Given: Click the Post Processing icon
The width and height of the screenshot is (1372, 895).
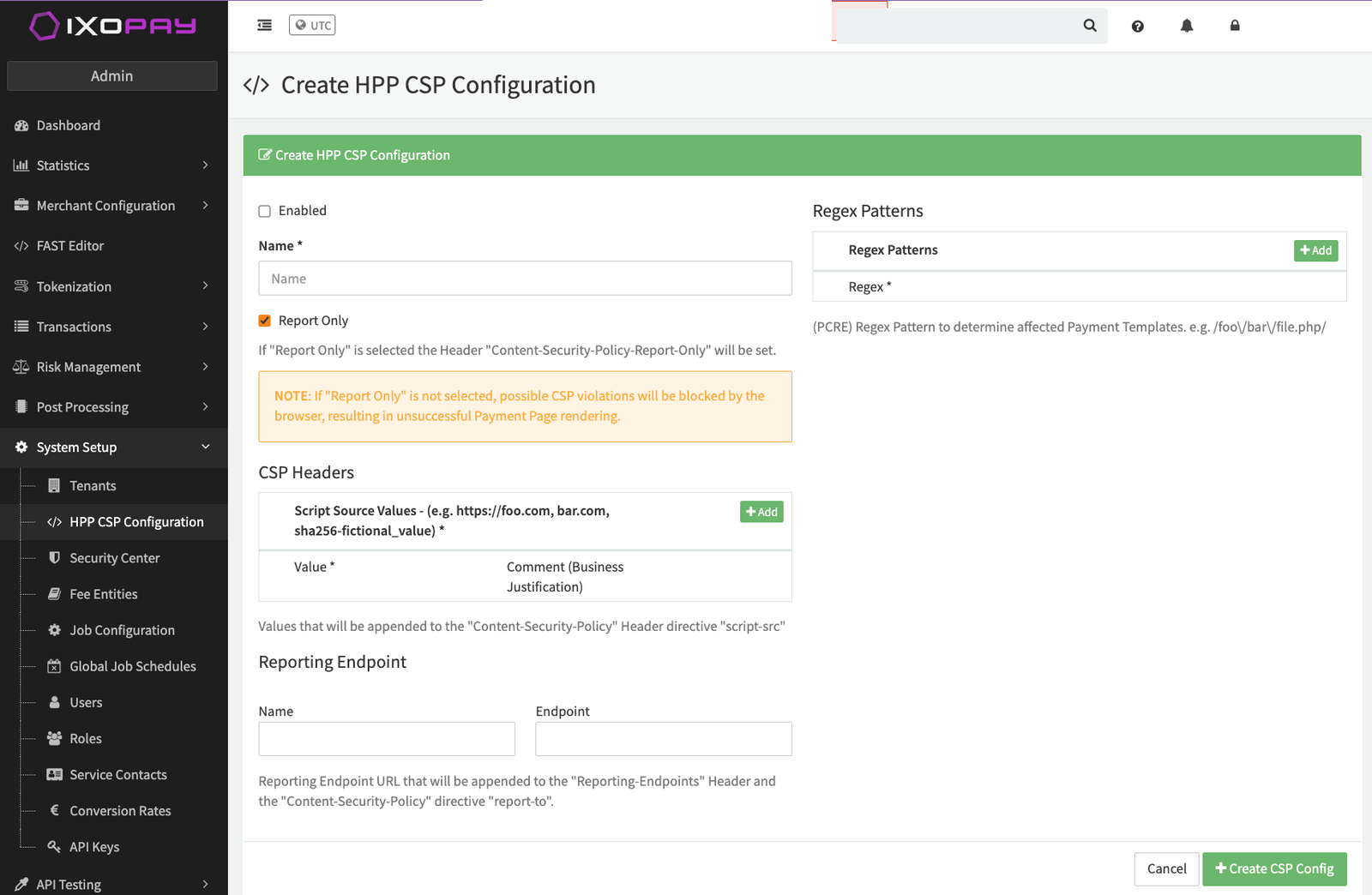Looking at the screenshot, I should click(21, 406).
